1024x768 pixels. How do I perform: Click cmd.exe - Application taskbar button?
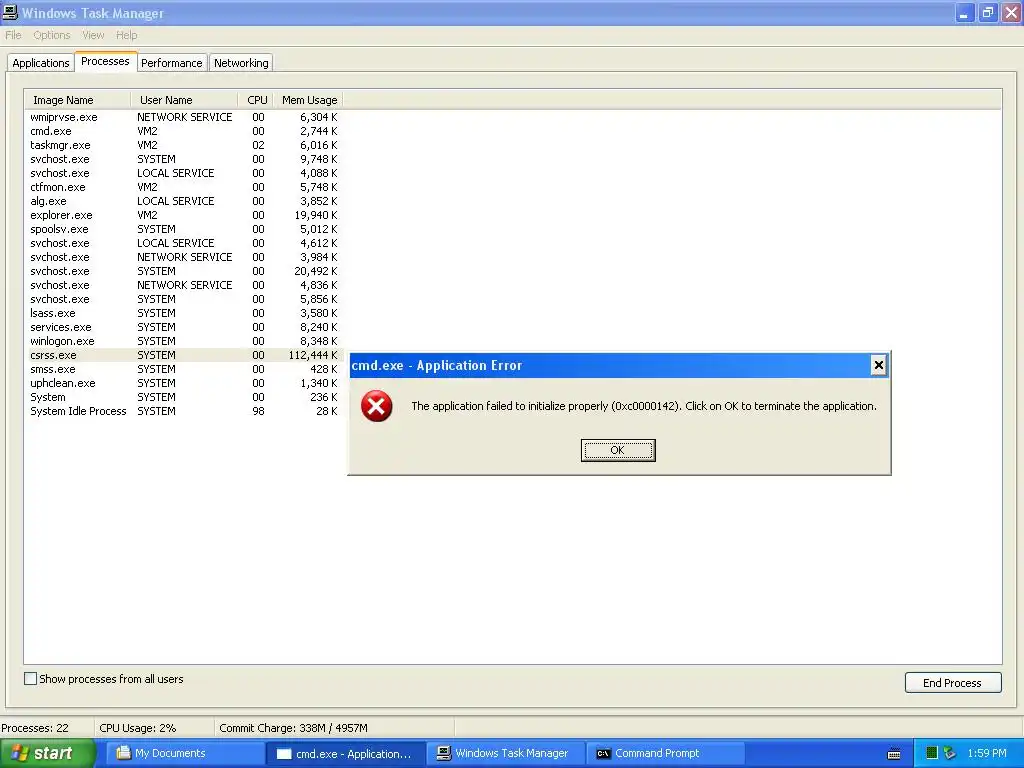click(346, 754)
